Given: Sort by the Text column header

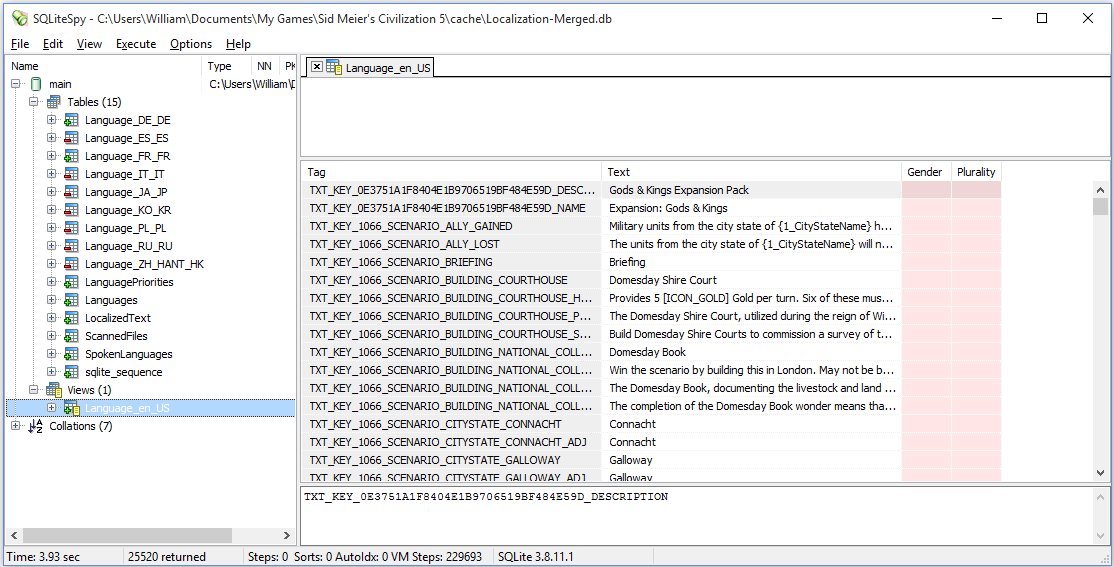Looking at the screenshot, I should (x=752, y=172).
